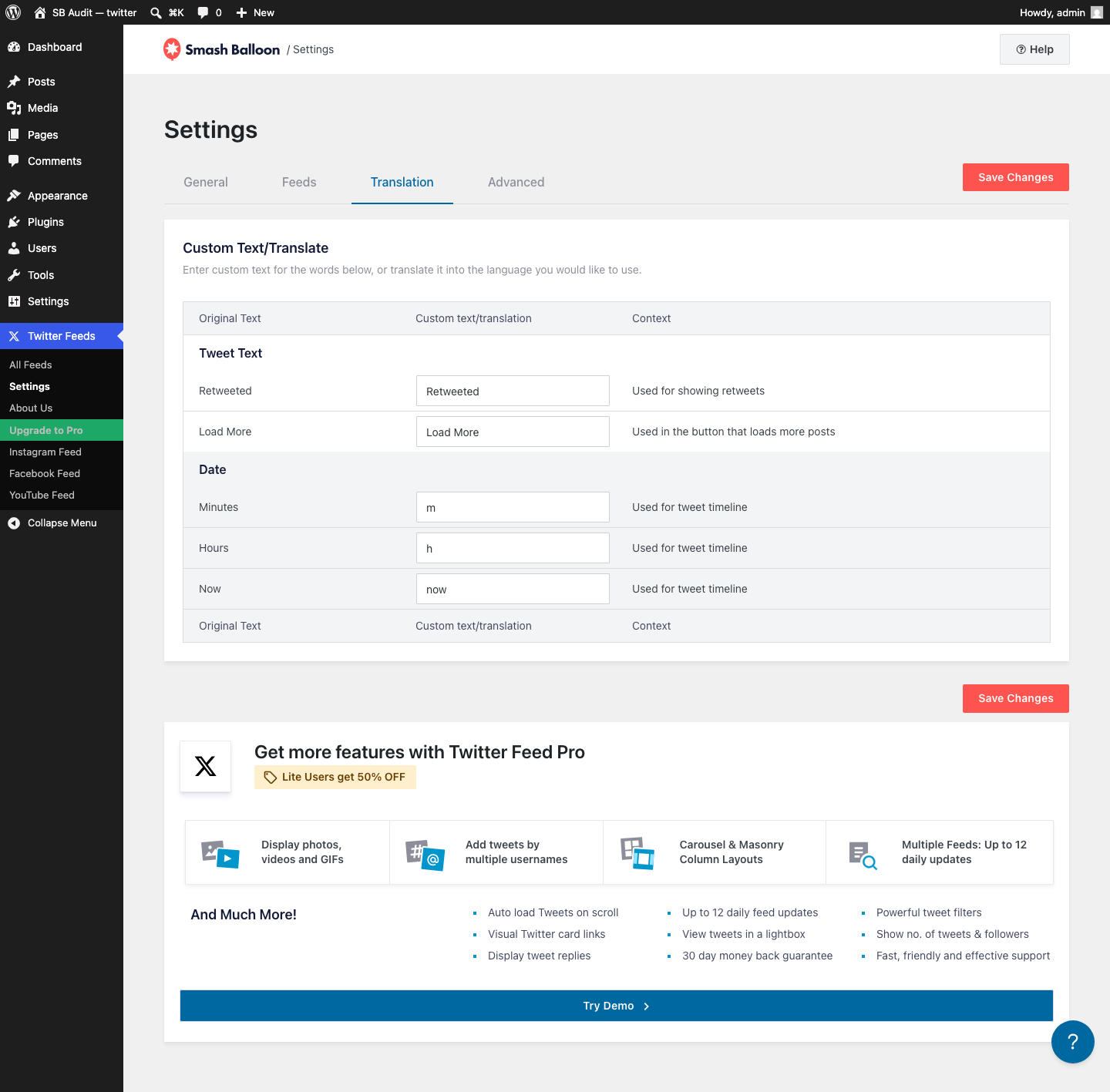Click the "Tweet Text" section heading
The width and height of the screenshot is (1110, 1092).
(230, 353)
